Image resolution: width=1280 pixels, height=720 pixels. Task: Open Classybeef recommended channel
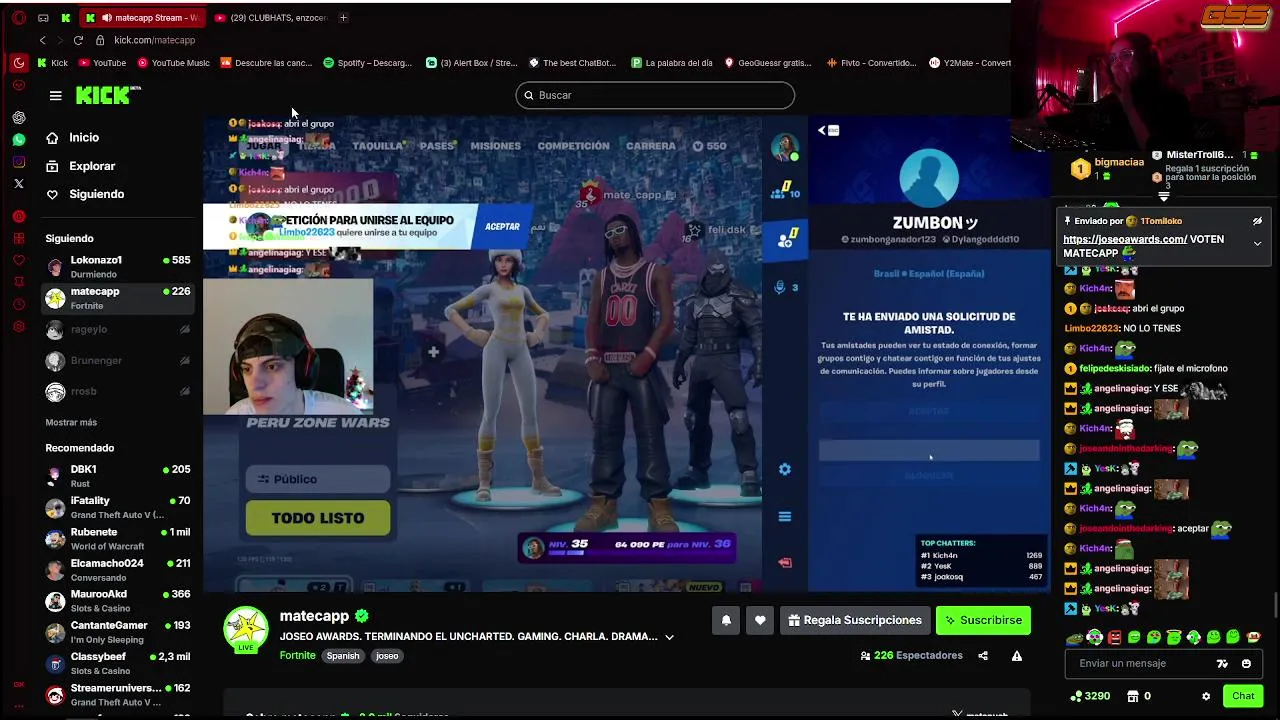pos(117,663)
